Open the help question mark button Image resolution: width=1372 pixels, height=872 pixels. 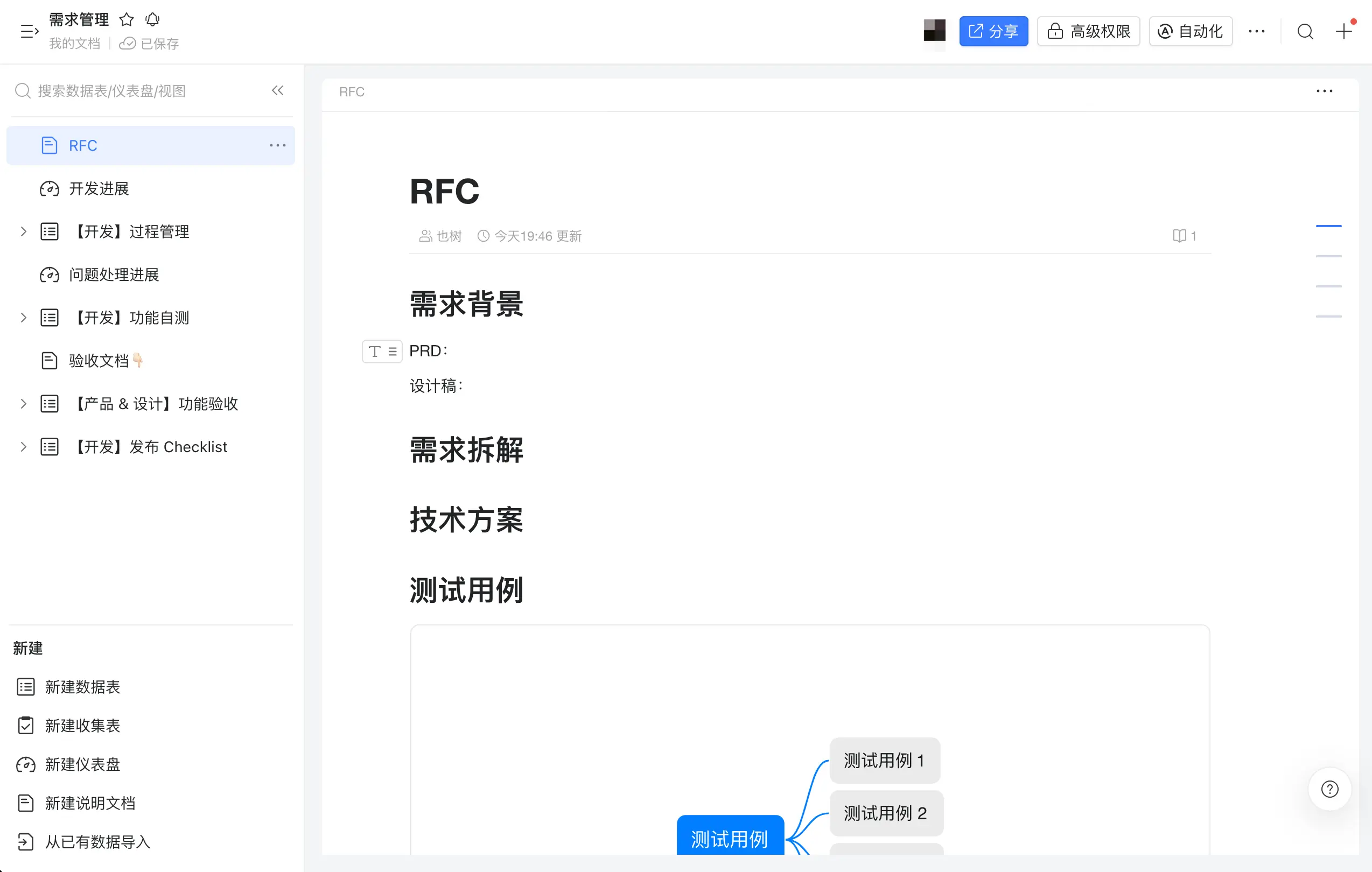1329,789
